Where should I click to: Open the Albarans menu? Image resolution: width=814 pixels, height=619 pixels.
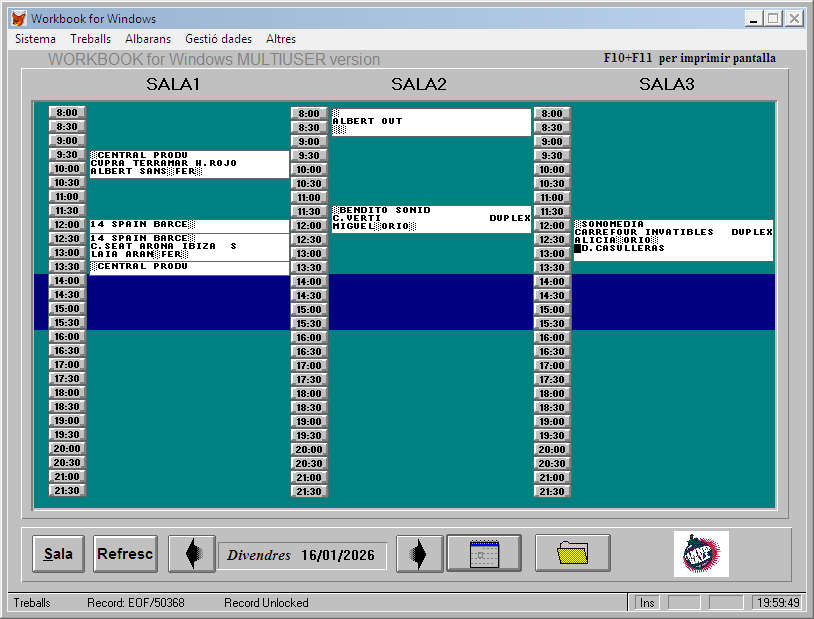(x=148, y=39)
